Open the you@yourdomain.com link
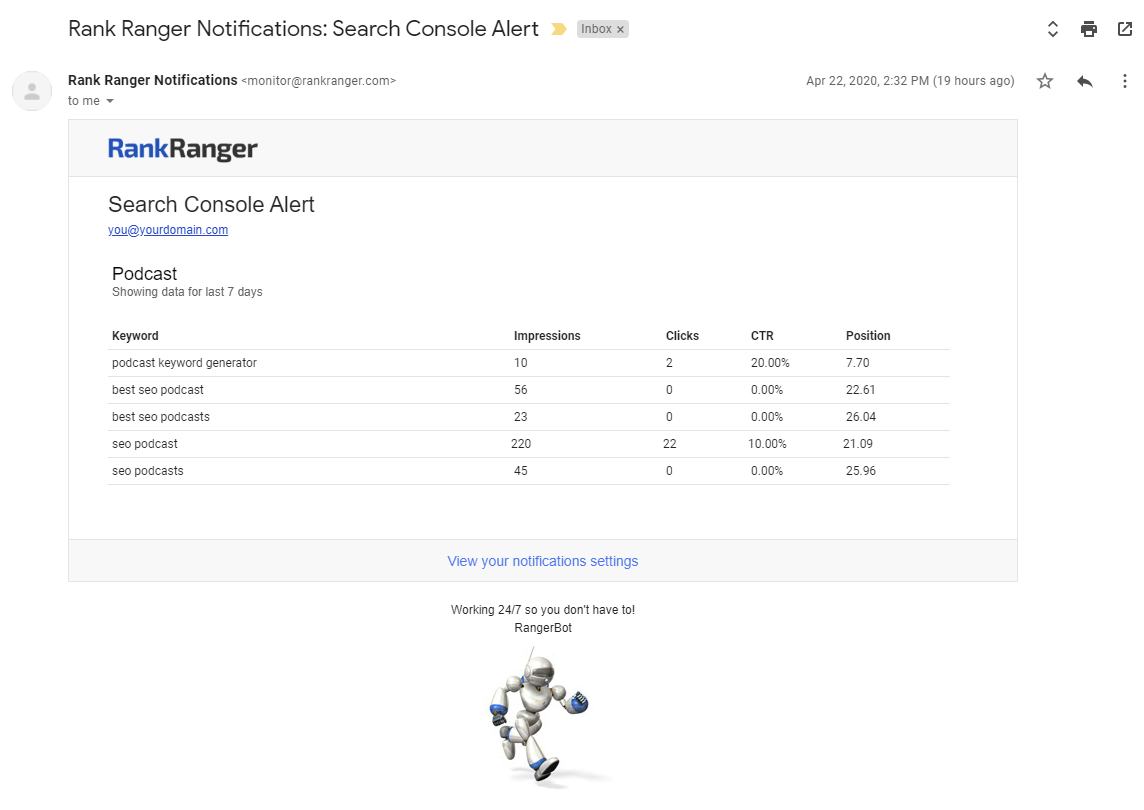 point(168,230)
